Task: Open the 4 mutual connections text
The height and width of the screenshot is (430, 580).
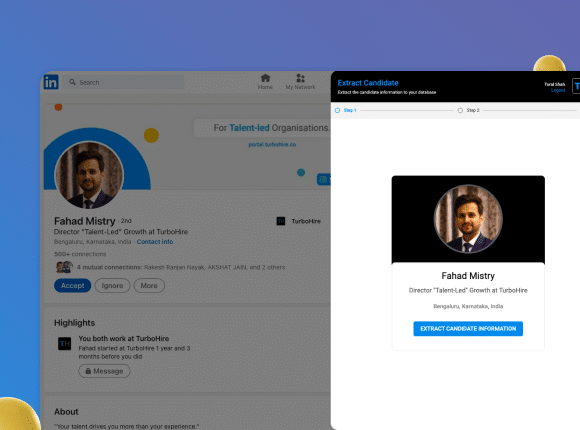Action: [x=181, y=267]
